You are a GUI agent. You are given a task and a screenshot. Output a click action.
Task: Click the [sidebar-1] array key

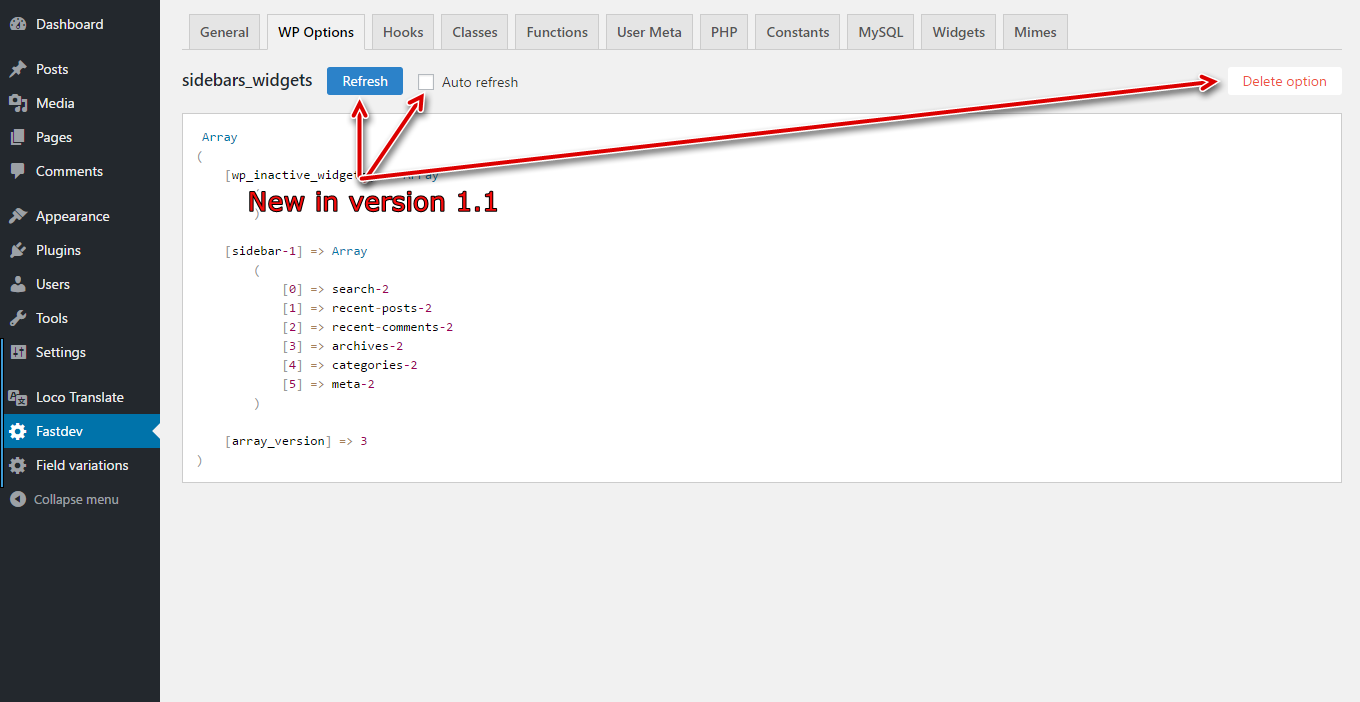[x=264, y=251]
